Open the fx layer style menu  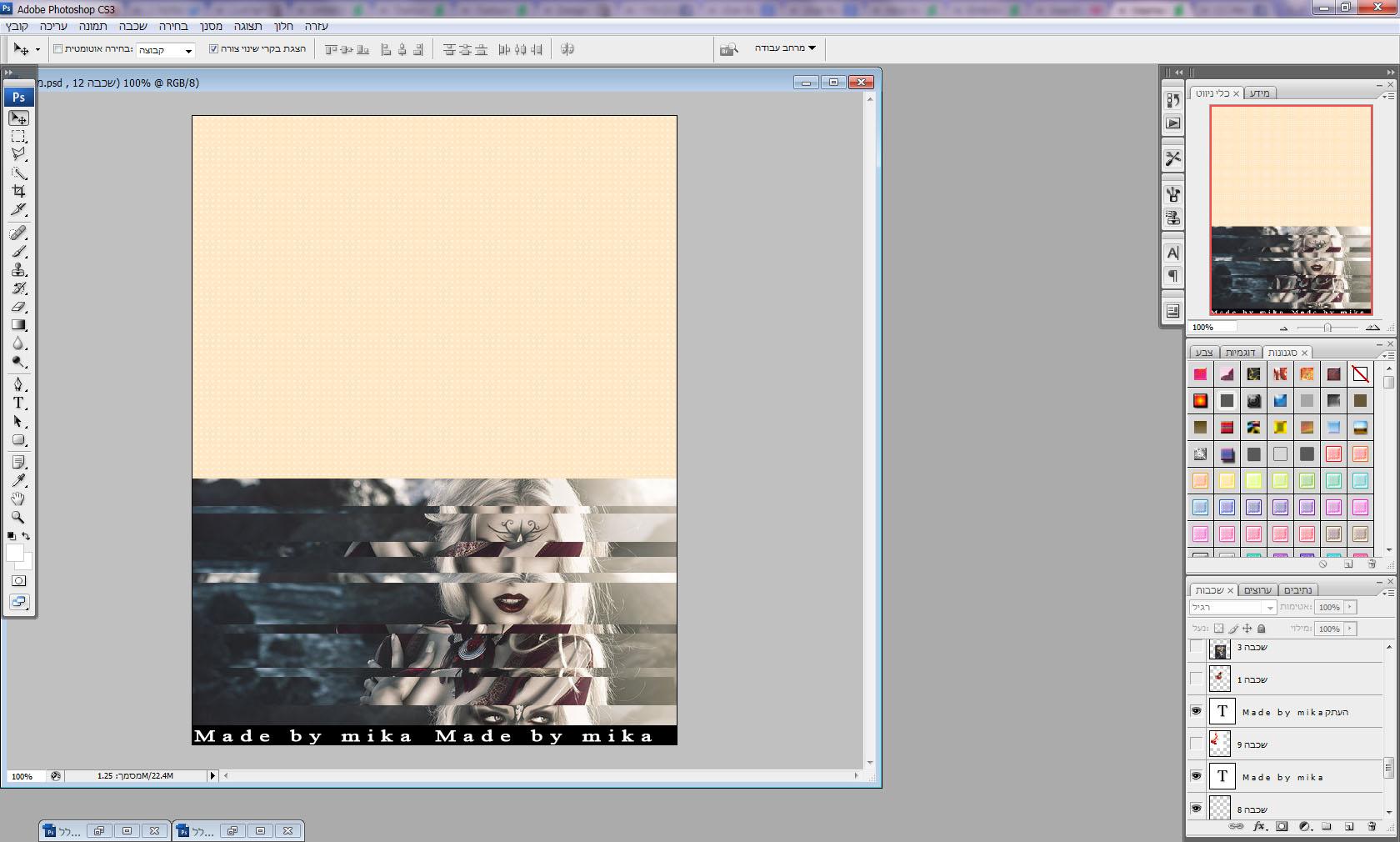[x=1260, y=827]
